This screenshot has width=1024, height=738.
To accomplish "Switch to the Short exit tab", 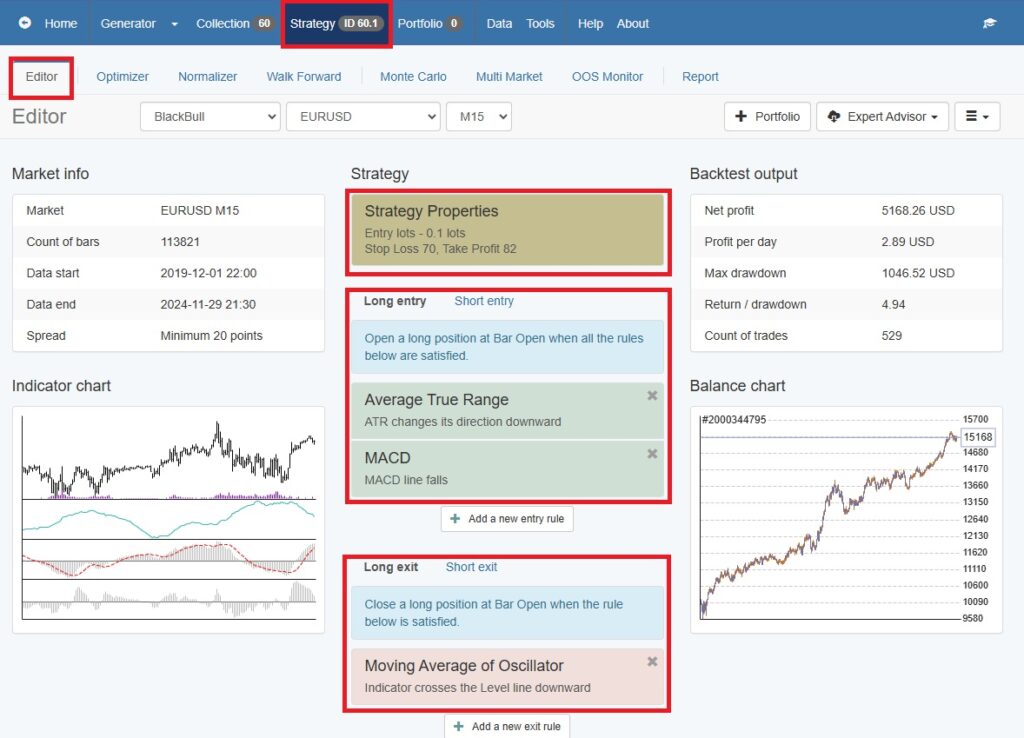I will point(471,567).
